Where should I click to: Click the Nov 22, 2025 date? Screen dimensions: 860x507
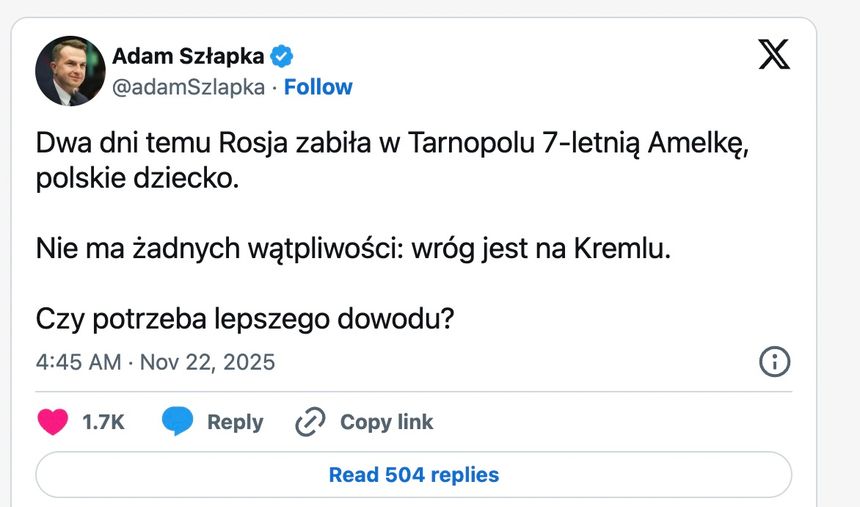coord(207,362)
